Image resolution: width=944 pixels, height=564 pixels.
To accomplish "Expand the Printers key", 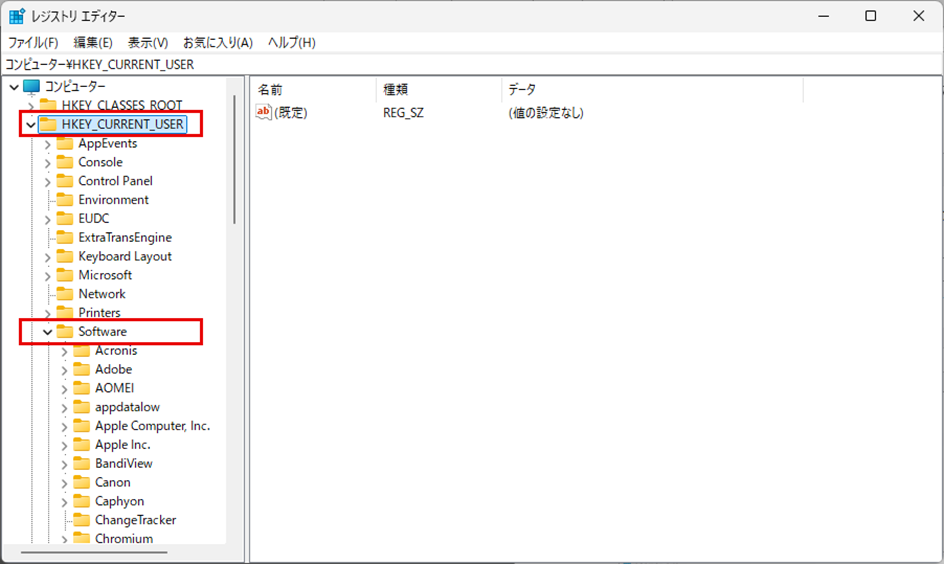I will pos(48,314).
